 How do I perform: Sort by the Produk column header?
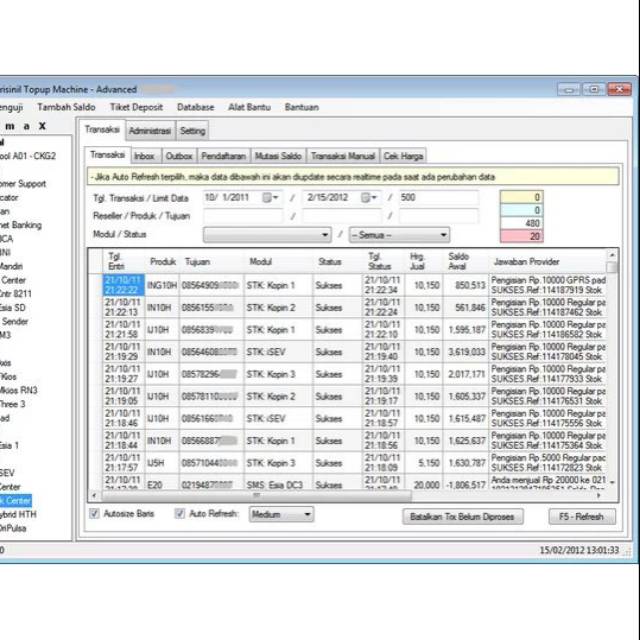pyautogui.click(x=163, y=261)
